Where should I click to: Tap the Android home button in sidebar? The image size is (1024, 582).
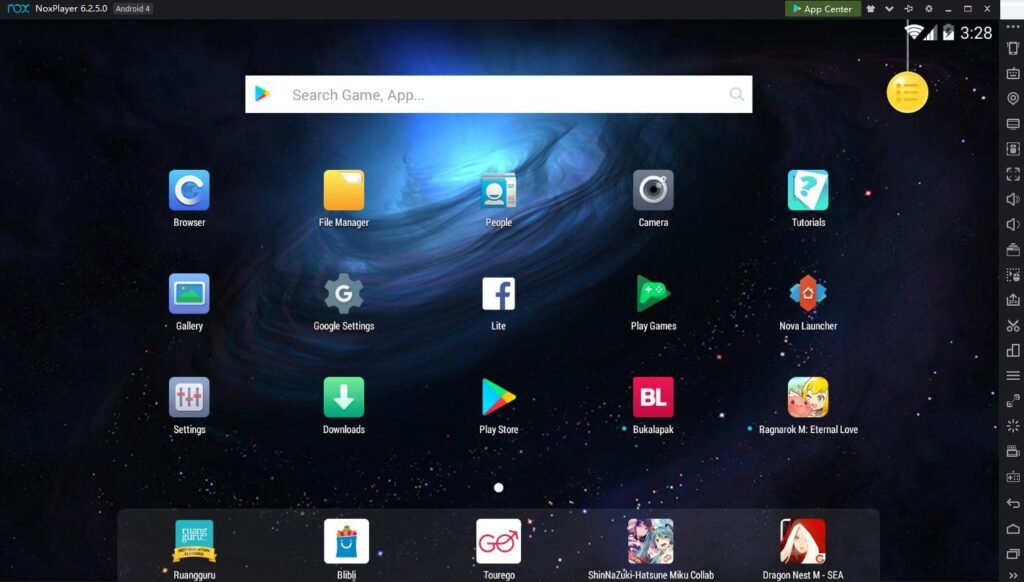1013,528
